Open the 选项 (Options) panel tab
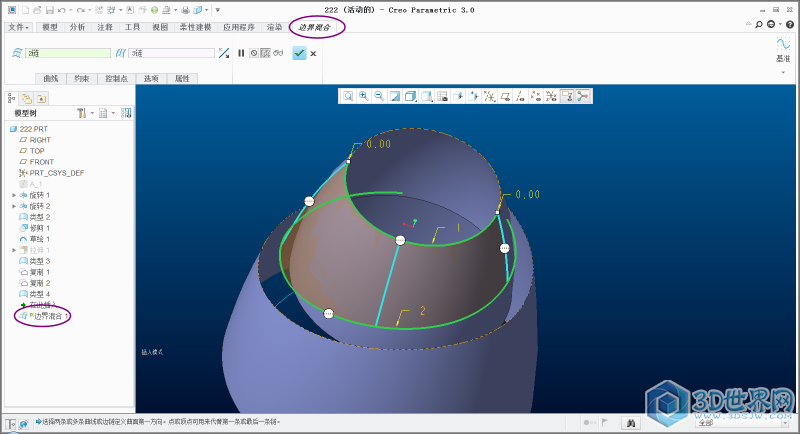Screen dimensions: 800x434 [151, 79]
